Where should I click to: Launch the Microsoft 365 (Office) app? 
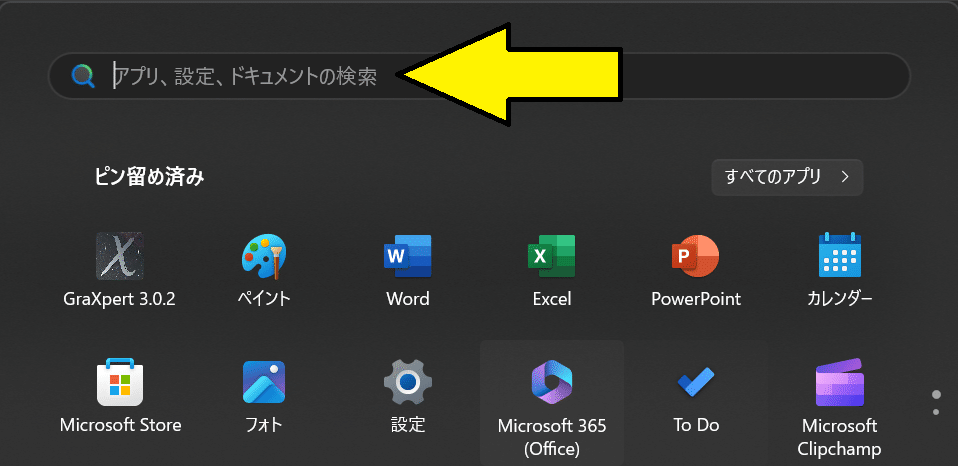pos(552,382)
